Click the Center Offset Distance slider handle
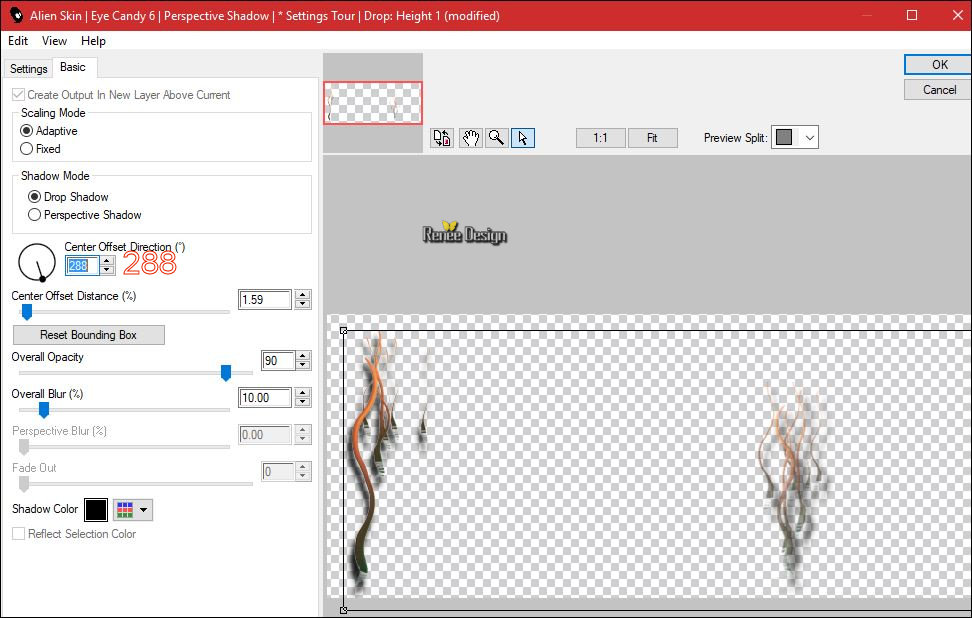972x618 pixels. point(27,312)
